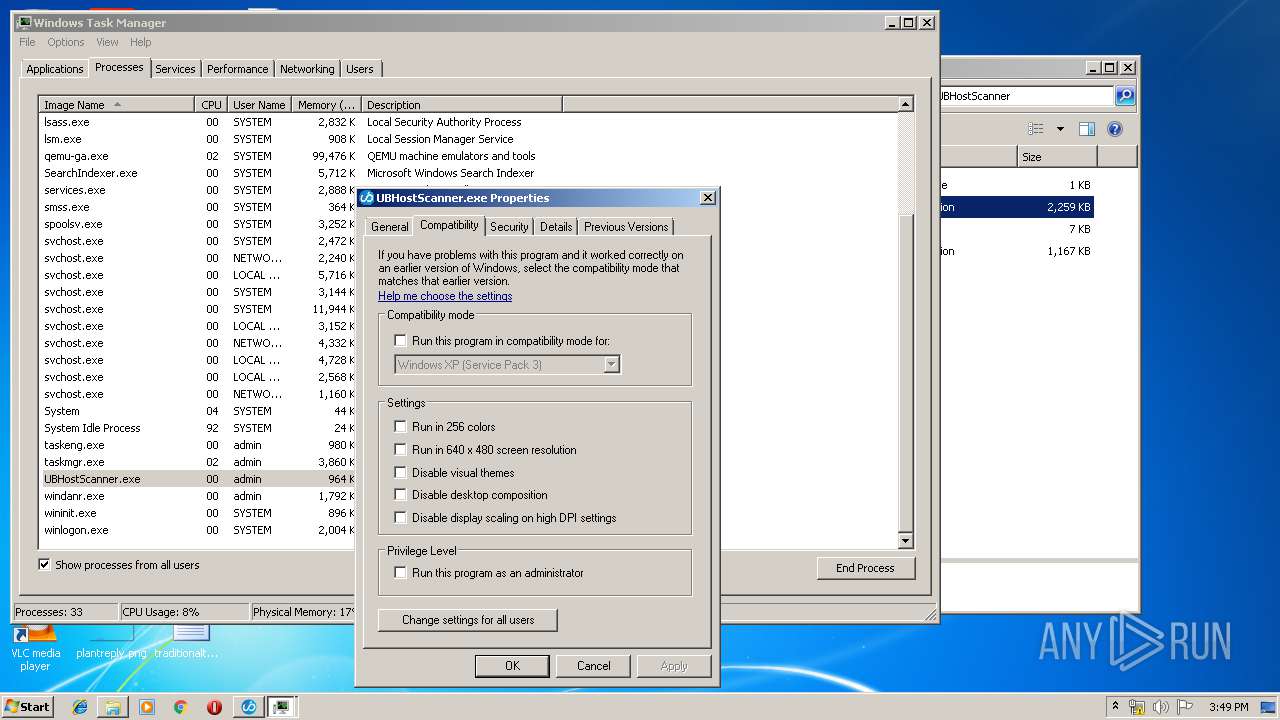Click scroll up arrow in process list
This screenshot has height=720, width=1280.
[x=906, y=105]
